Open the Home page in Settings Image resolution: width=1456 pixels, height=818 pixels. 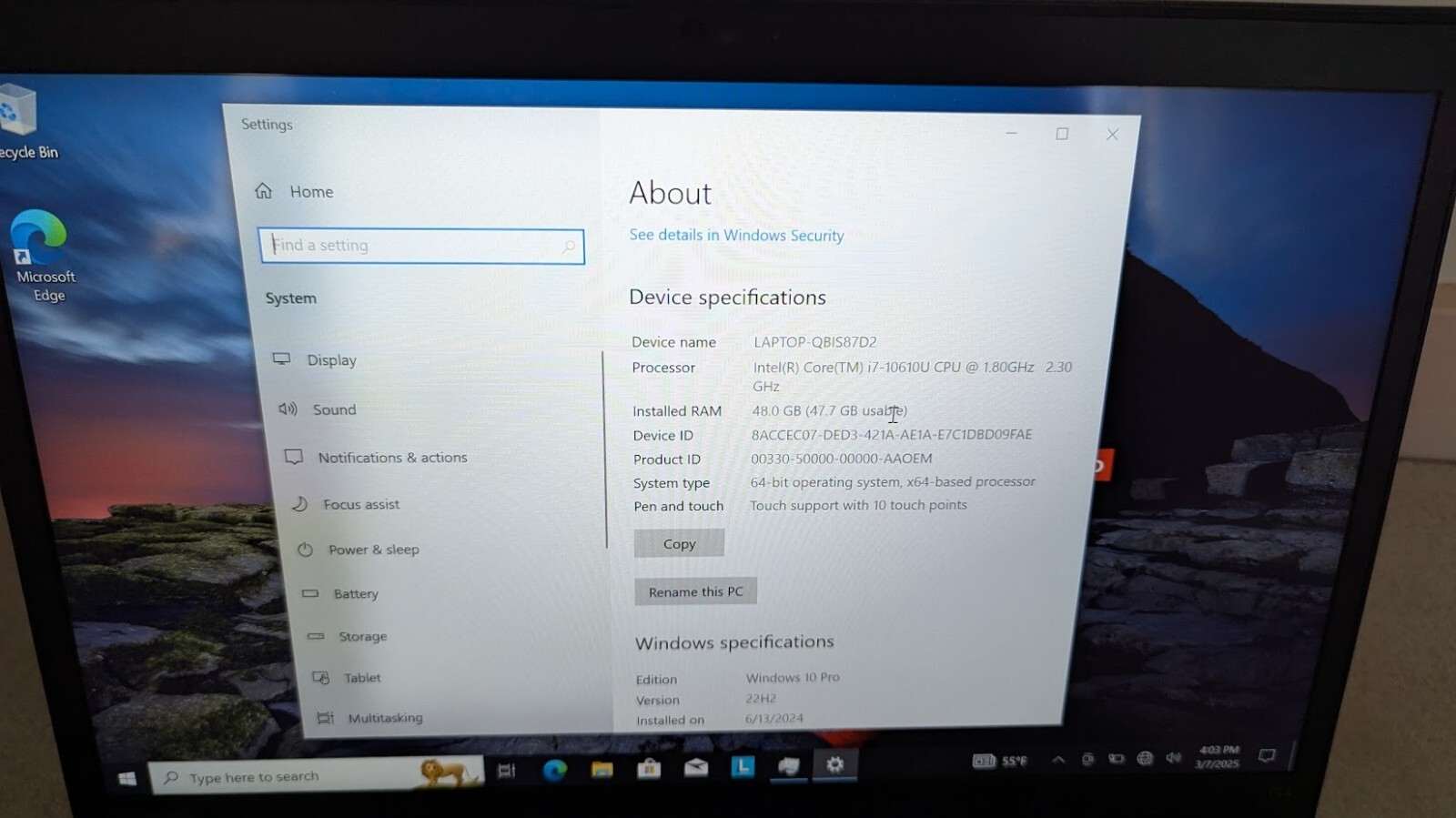pos(294,191)
